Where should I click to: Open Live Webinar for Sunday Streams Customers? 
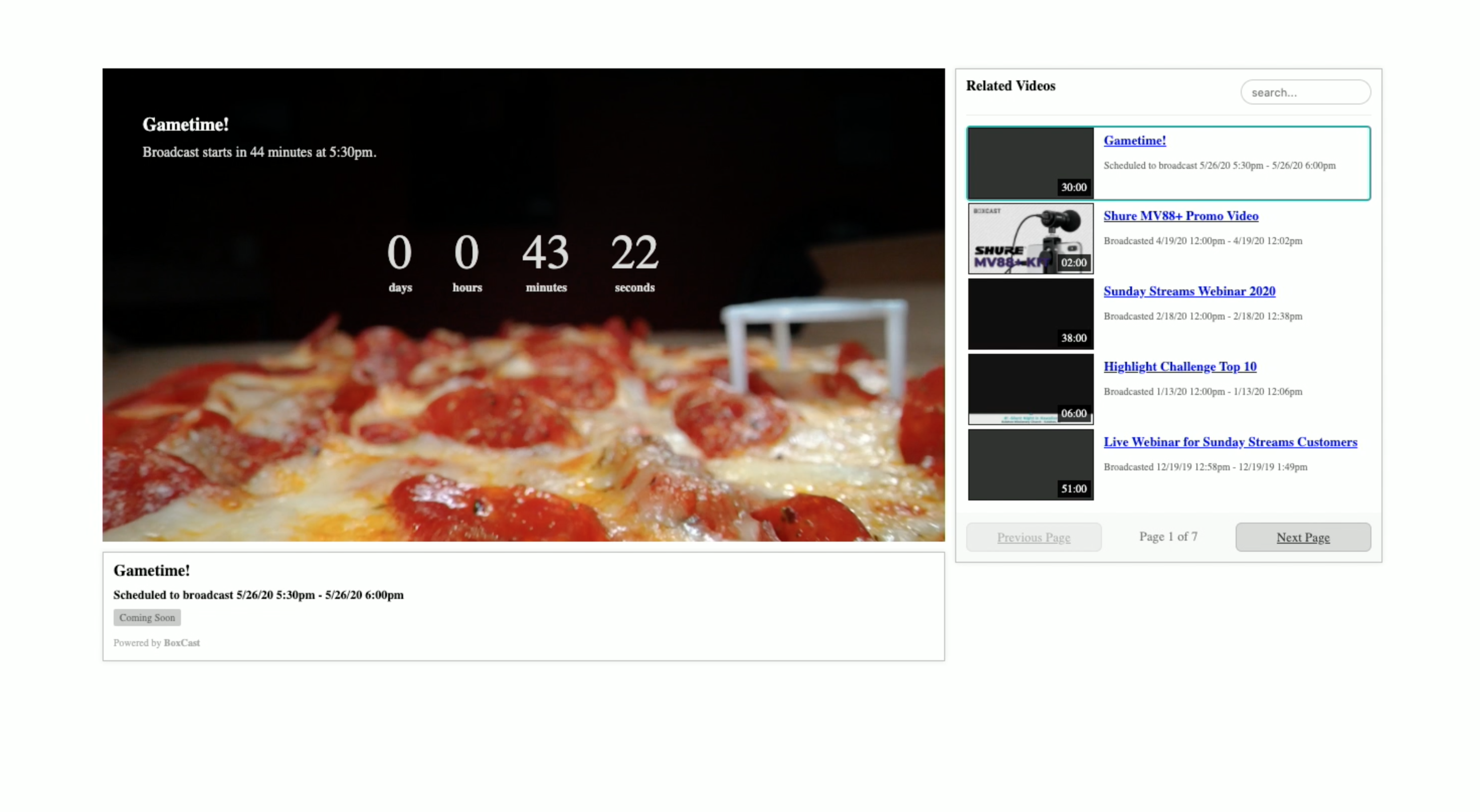pyautogui.click(x=1230, y=442)
